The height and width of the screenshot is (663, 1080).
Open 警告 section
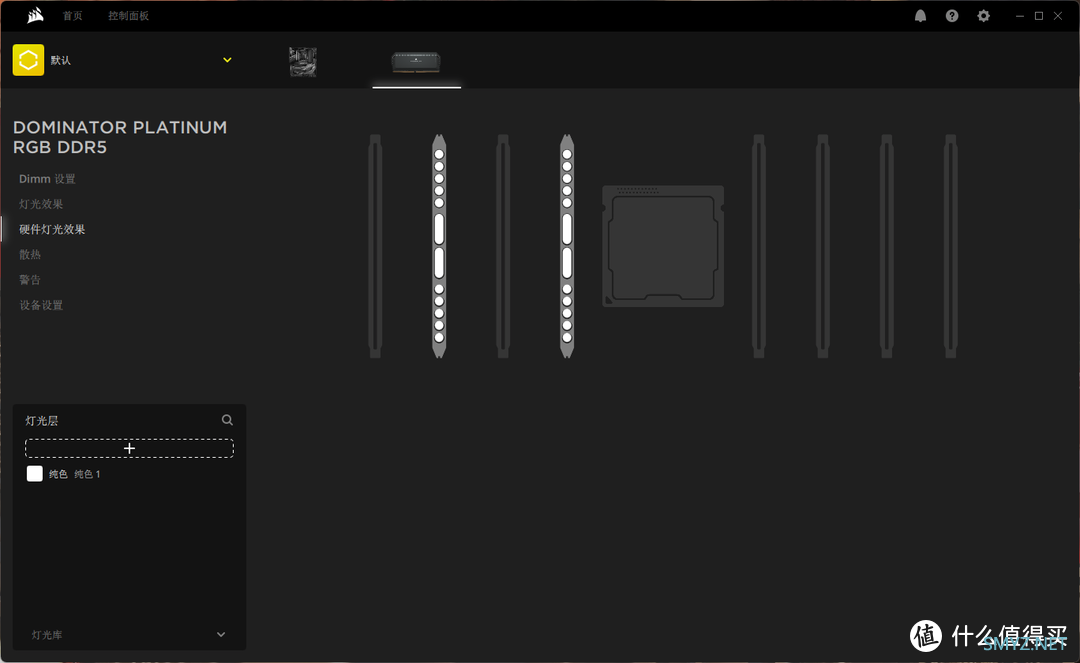coord(30,280)
